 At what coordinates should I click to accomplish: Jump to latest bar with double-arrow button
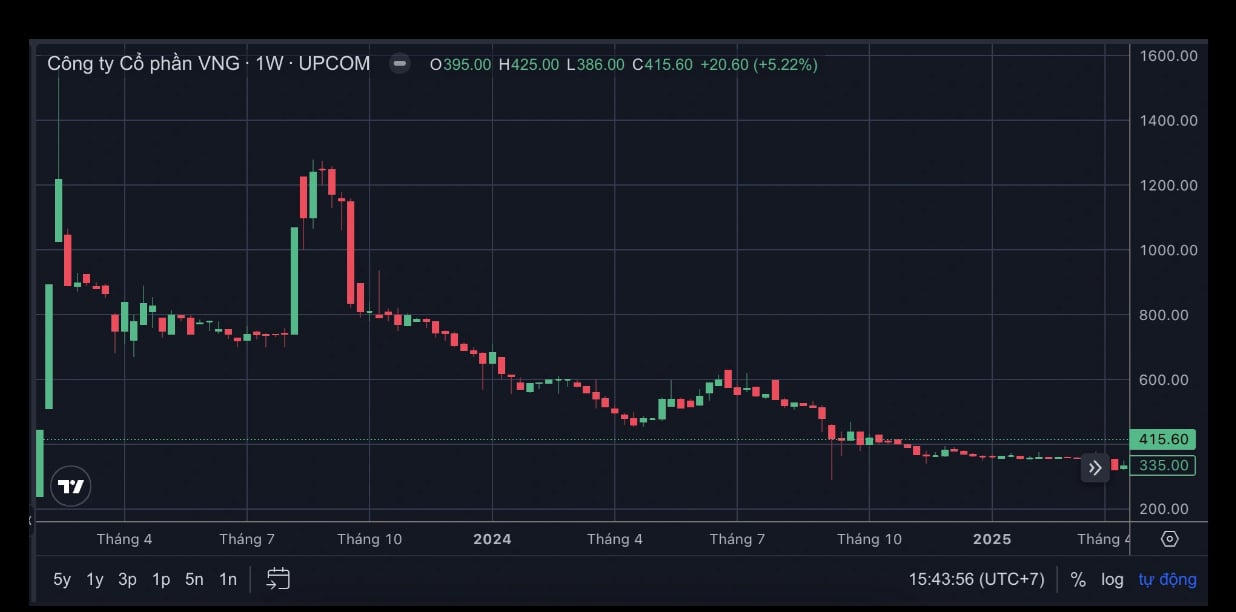pyautogui.click(x=1095, y=467)
